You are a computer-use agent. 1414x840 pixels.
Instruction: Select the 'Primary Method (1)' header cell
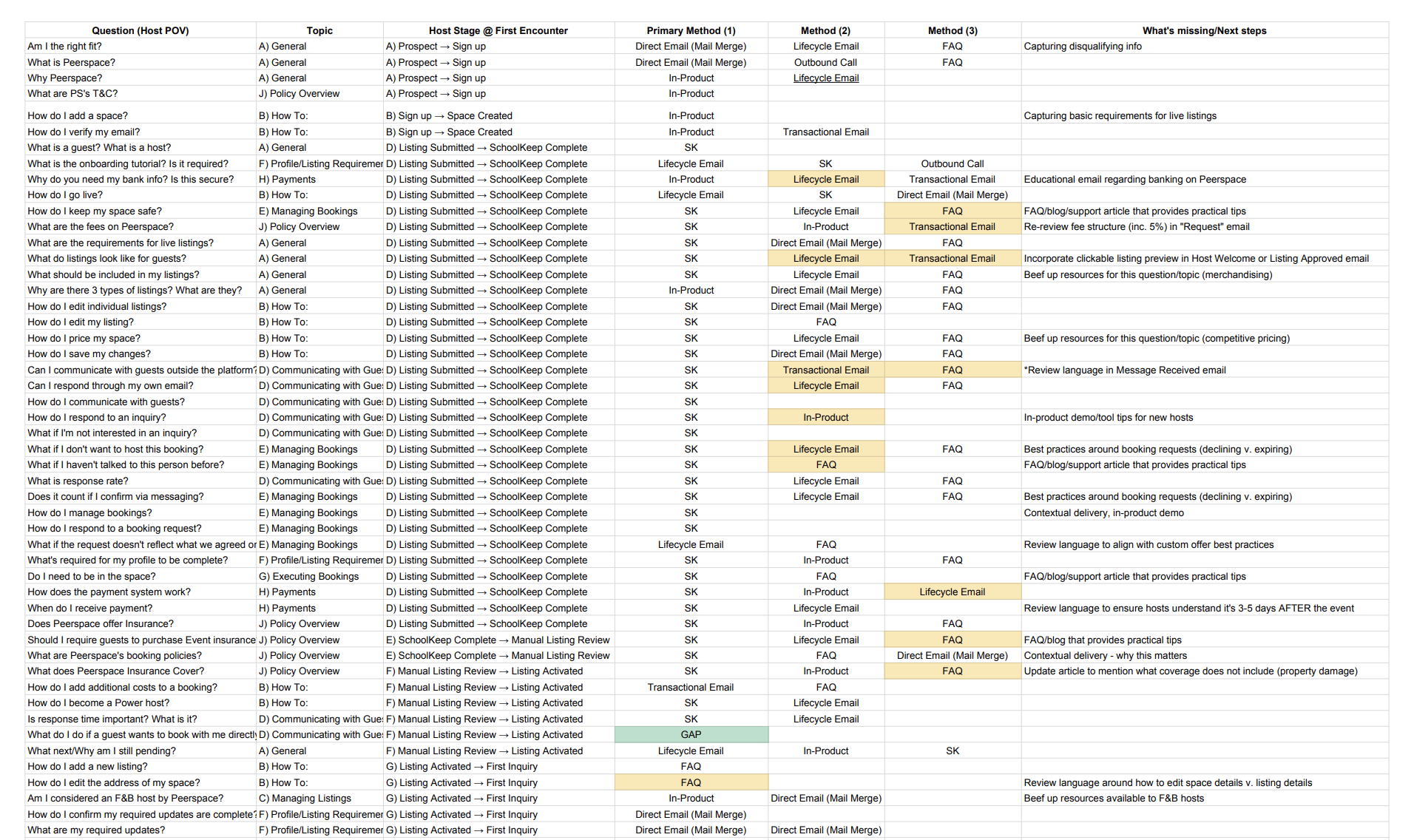pos(691,30)
